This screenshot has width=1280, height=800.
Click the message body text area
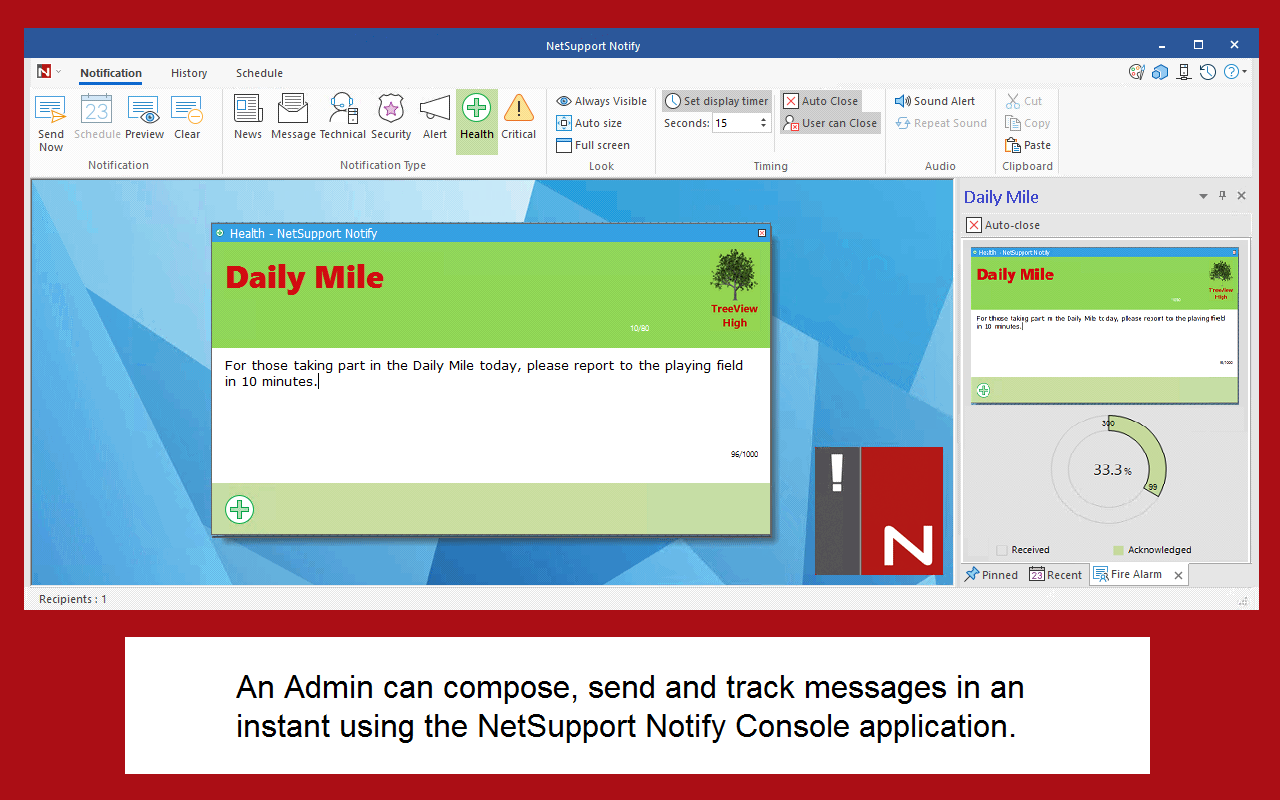491,416
